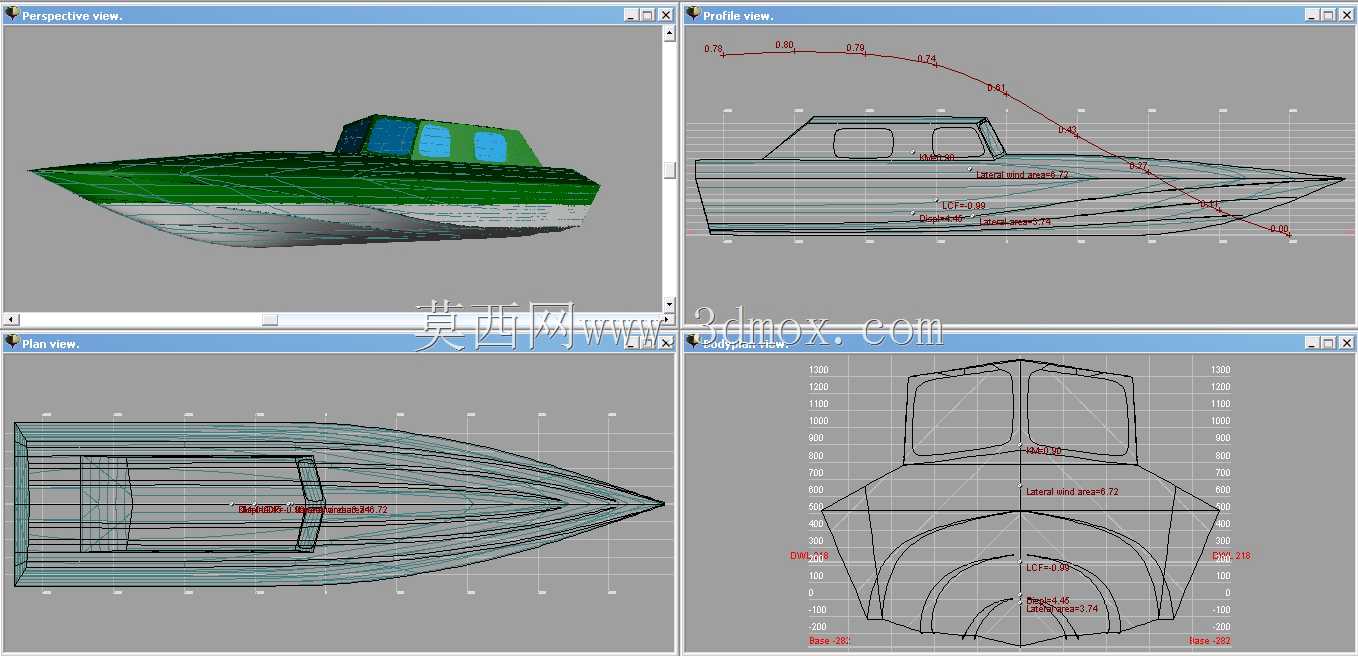Click the 0.43 value on the profile curve
The image size is (1358, 656).
pyautogui.click(x=1068, y=130)
